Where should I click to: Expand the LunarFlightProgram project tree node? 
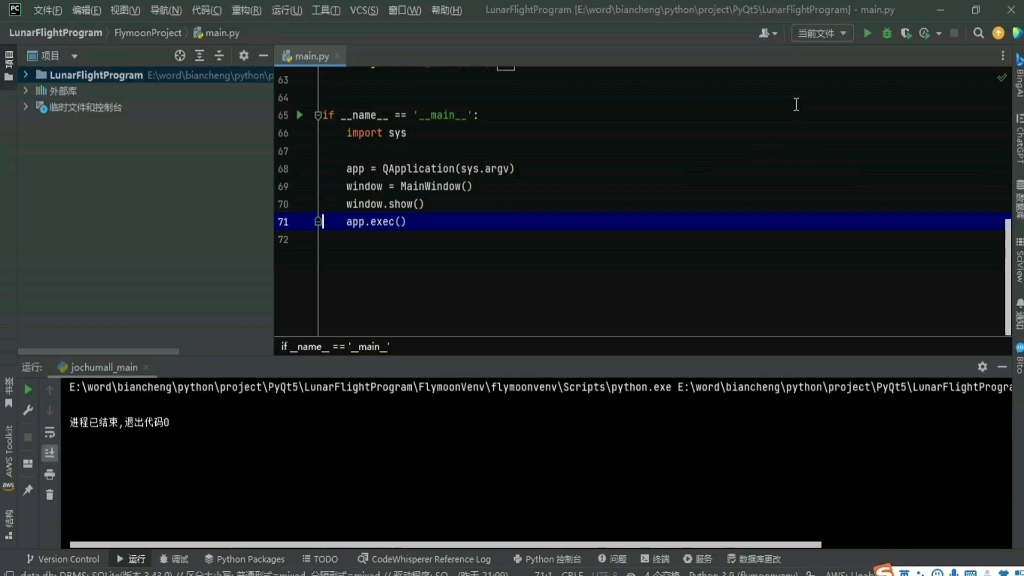[x=25, y=74]
